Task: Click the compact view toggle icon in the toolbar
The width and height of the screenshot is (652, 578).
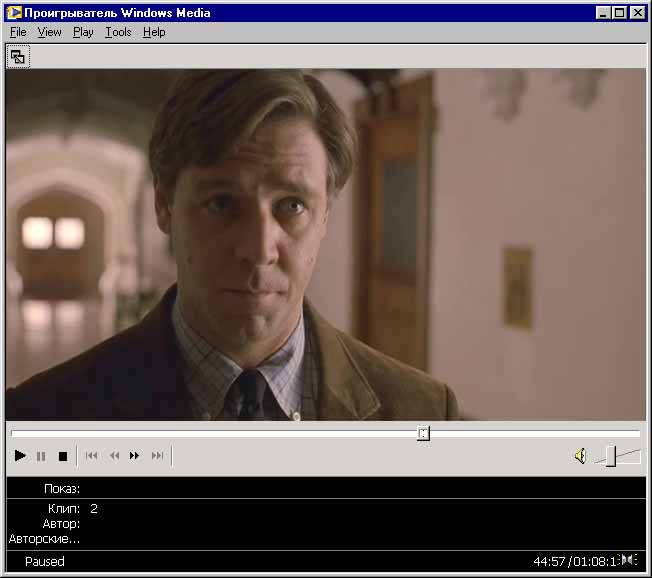Action: click(x=18, y=57)
